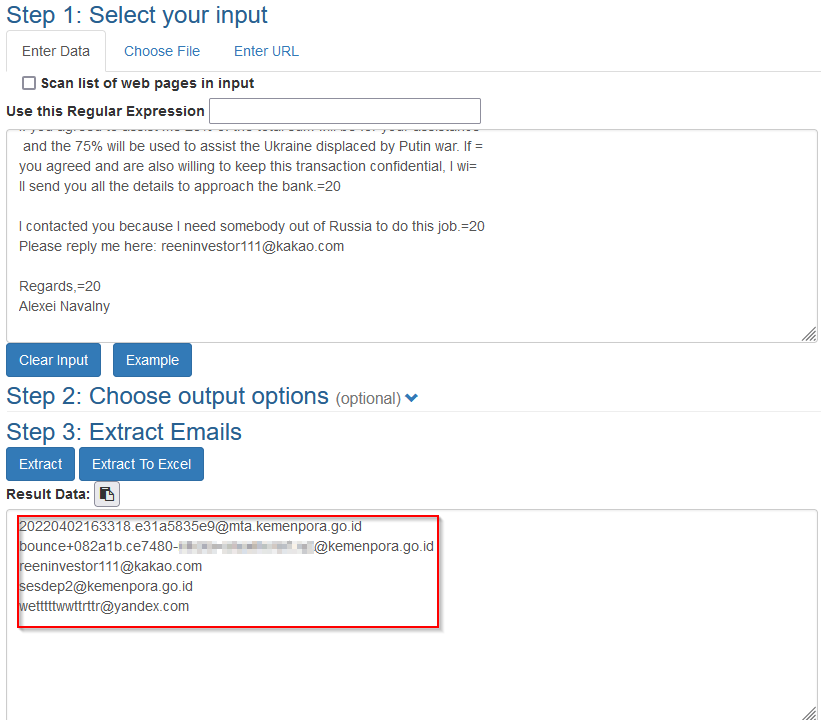Grab the input text area resize handle

click(808, 334)
